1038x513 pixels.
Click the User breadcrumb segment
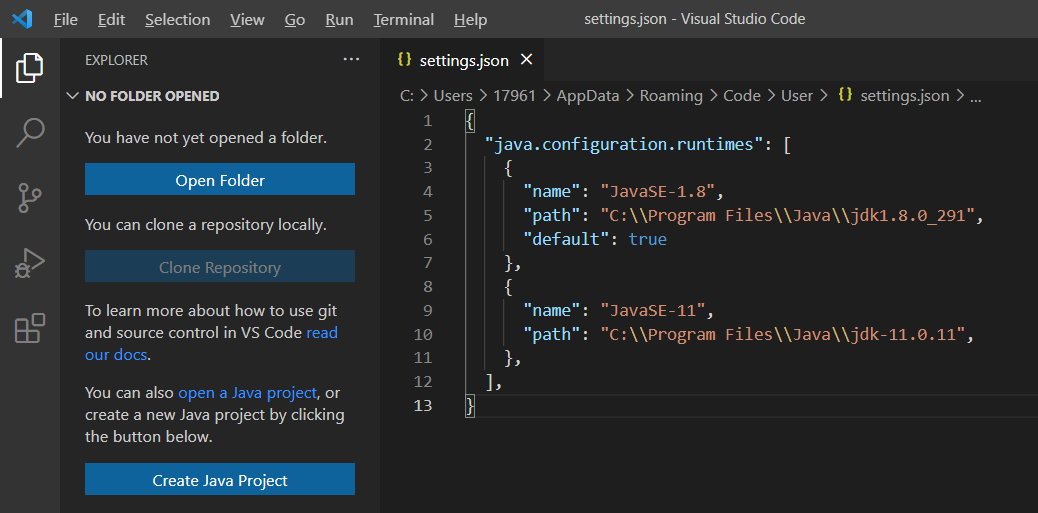(796, 96)
